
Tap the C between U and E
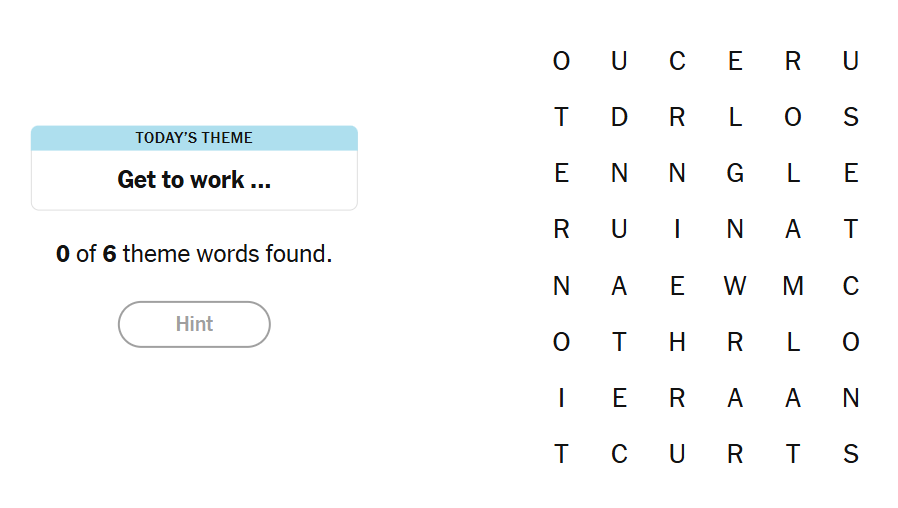[x=677, y=62]
